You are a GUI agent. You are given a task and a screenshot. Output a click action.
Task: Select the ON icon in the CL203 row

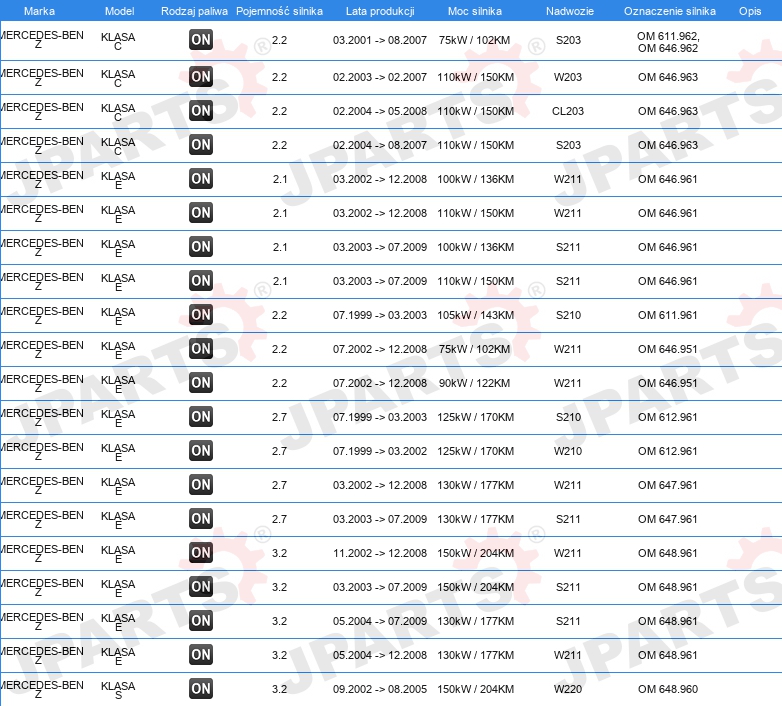pyautogui.click(x=201, y=111)
